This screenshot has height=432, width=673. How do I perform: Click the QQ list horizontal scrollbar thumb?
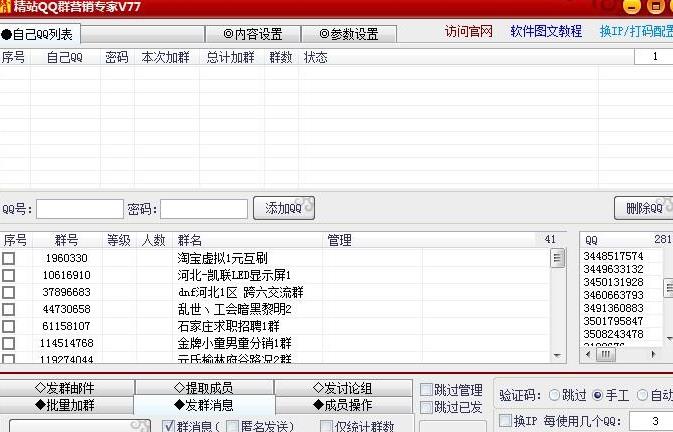pyautogui.click(x=606, y=354)
